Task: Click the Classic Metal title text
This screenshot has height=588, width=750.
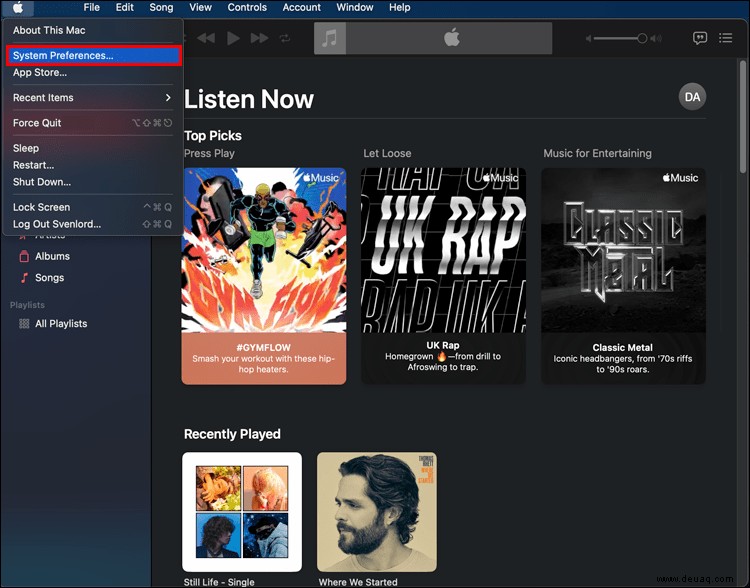Action: [x=623, y=348]
